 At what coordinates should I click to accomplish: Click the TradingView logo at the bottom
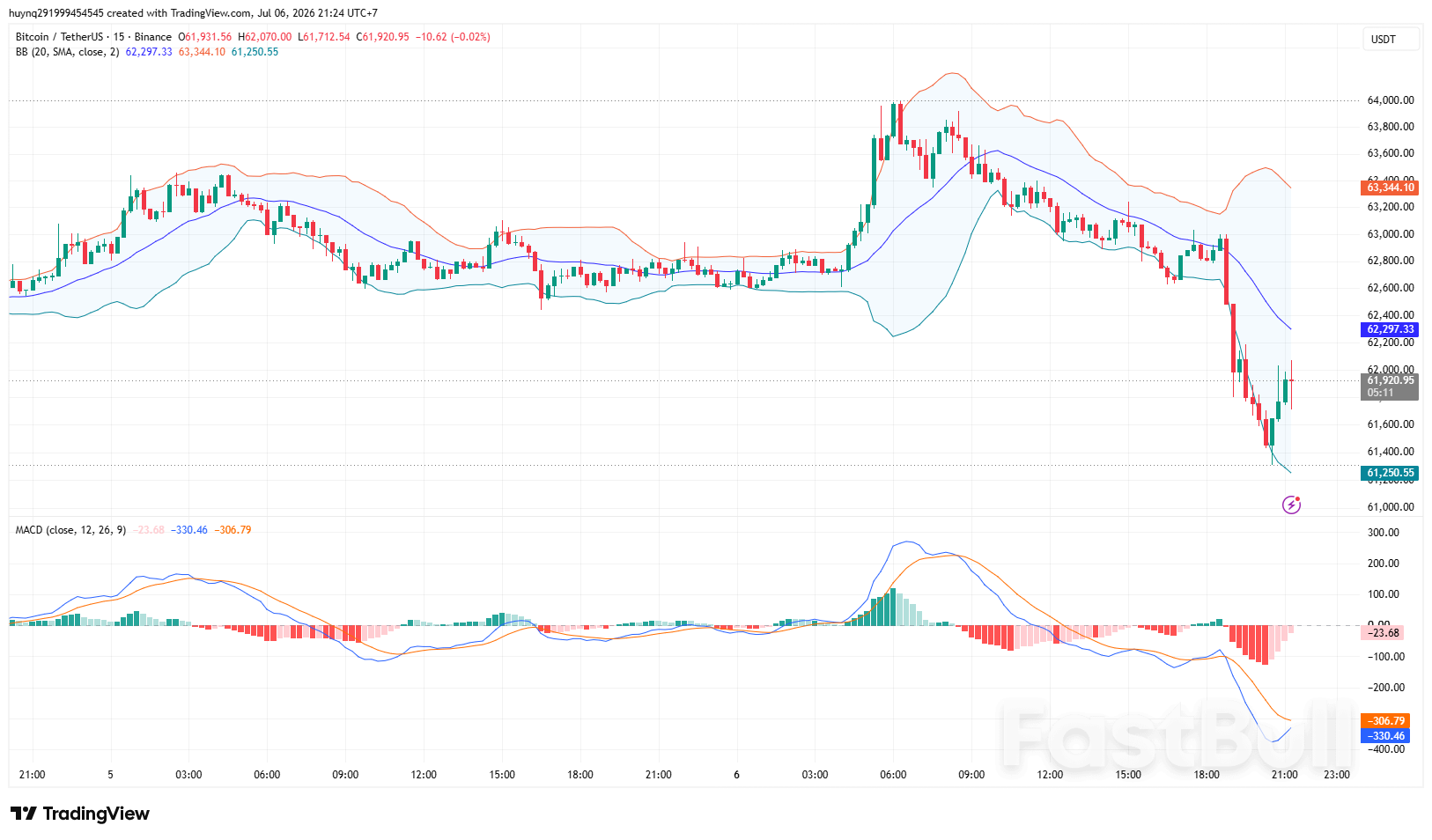pos(80,814)
